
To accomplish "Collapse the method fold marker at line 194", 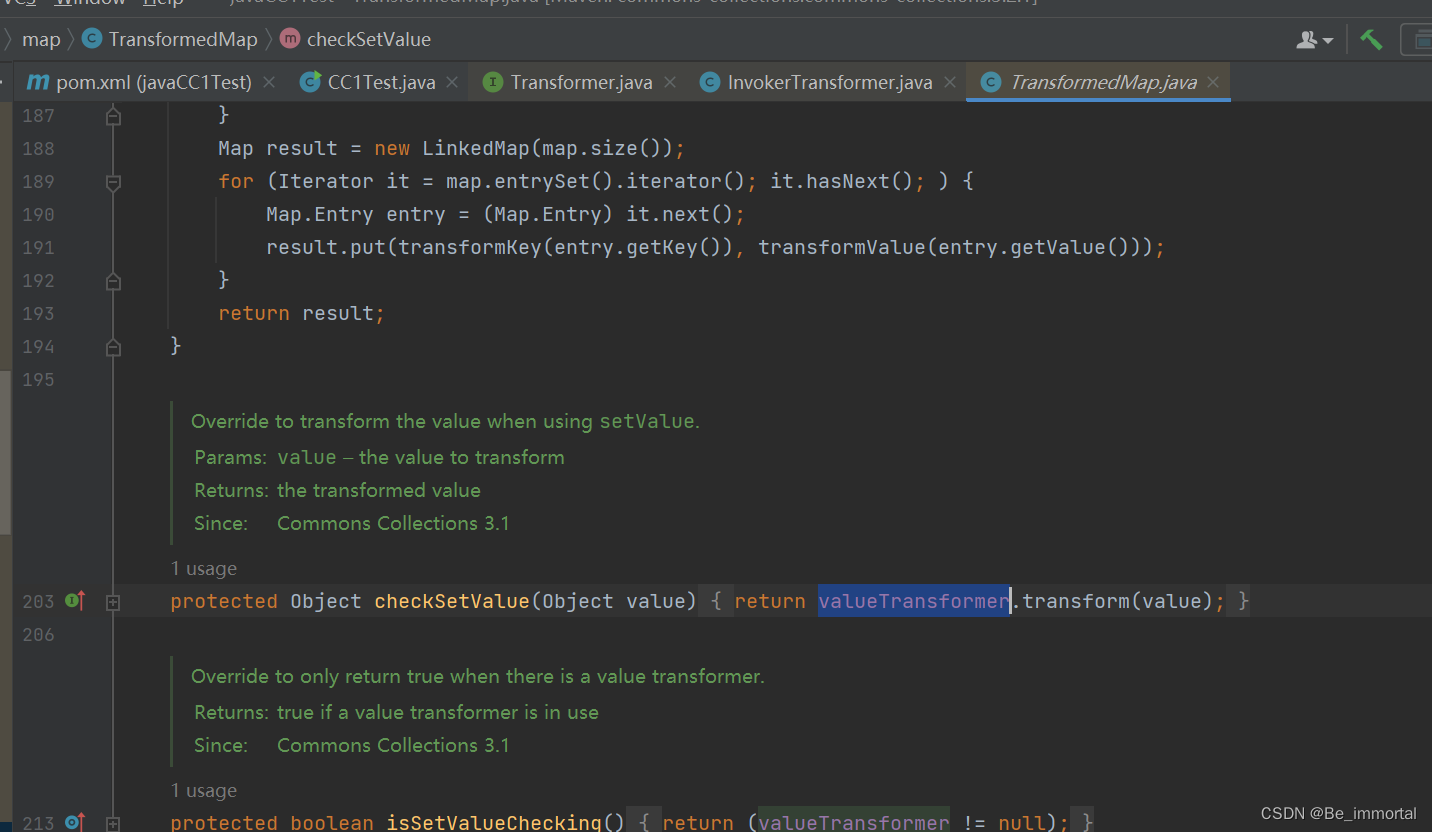I will [113, 347].
